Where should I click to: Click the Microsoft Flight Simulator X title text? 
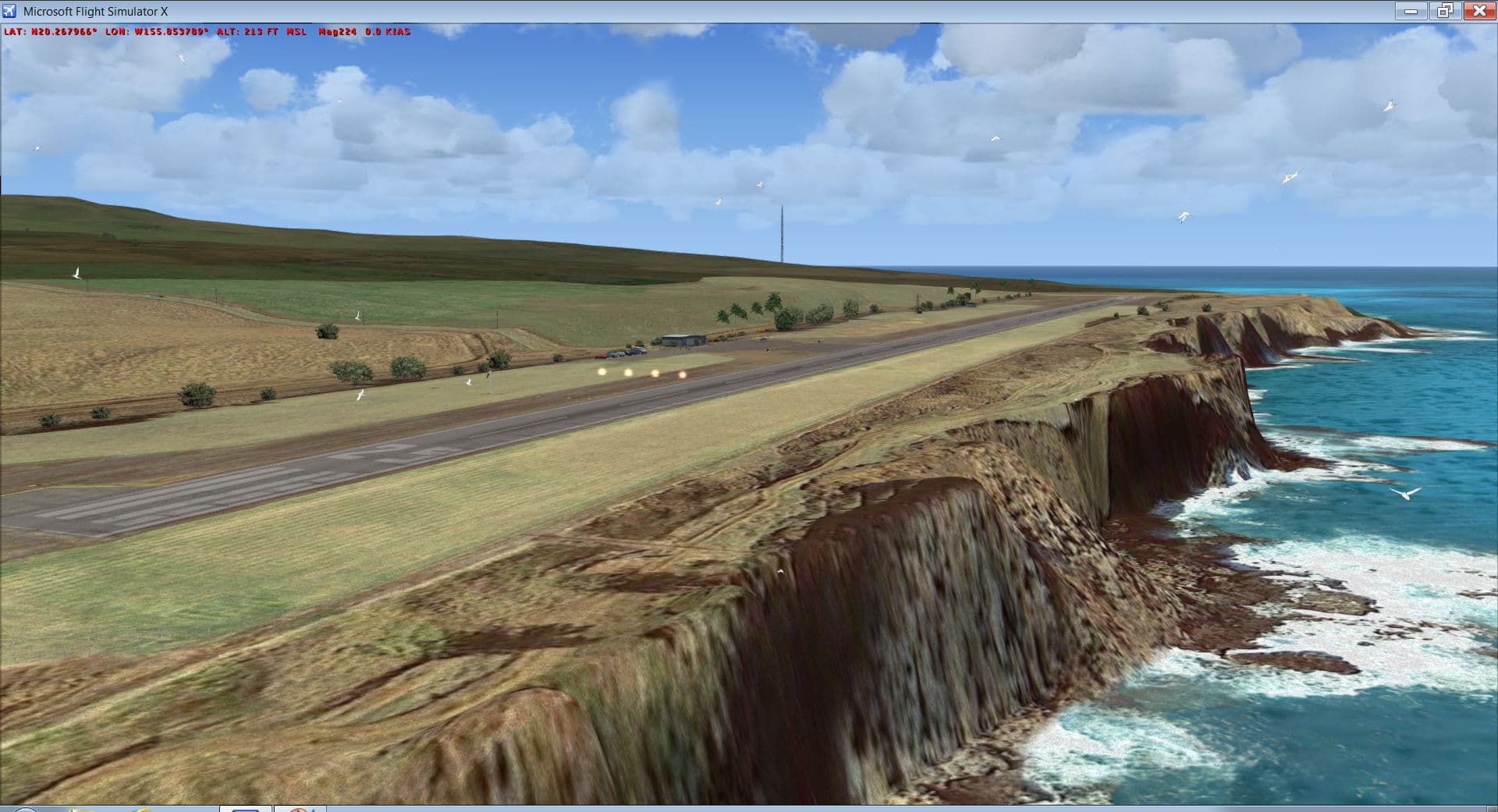click(x=95, y=12)
